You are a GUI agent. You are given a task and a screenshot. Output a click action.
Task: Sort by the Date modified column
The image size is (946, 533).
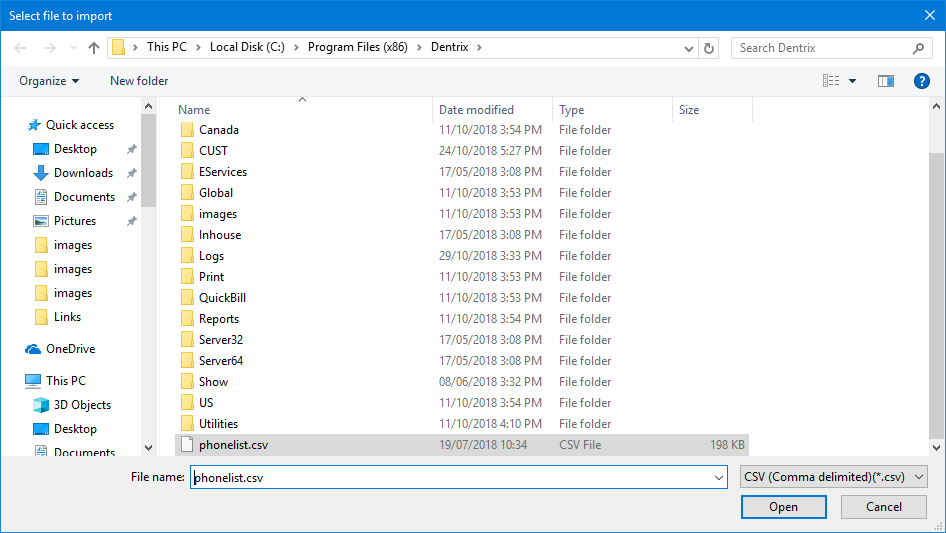tap(476, 110)
